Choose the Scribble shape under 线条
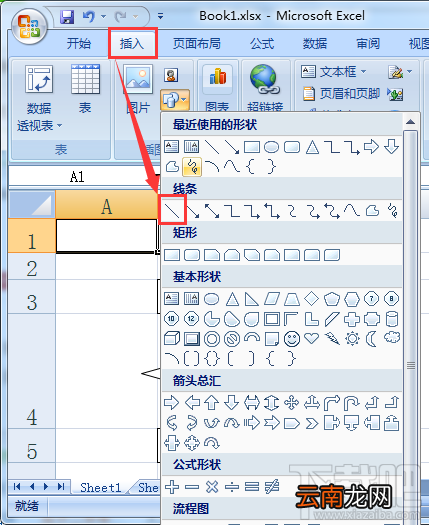This screenshot has width=429, height=525. [392, 211]
